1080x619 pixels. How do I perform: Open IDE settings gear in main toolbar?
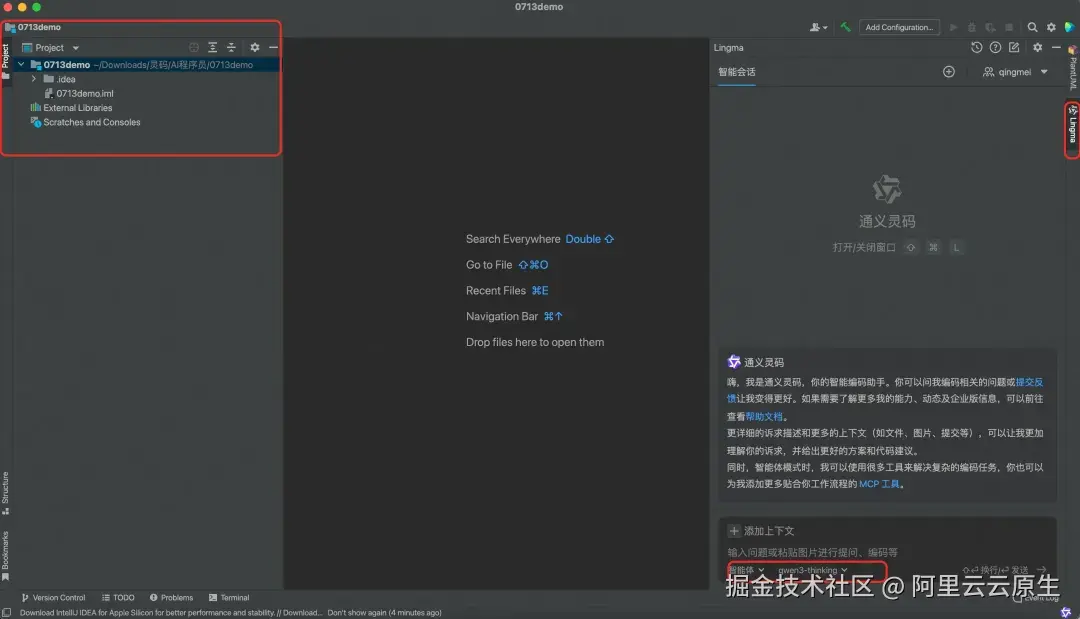(1051, 27)
